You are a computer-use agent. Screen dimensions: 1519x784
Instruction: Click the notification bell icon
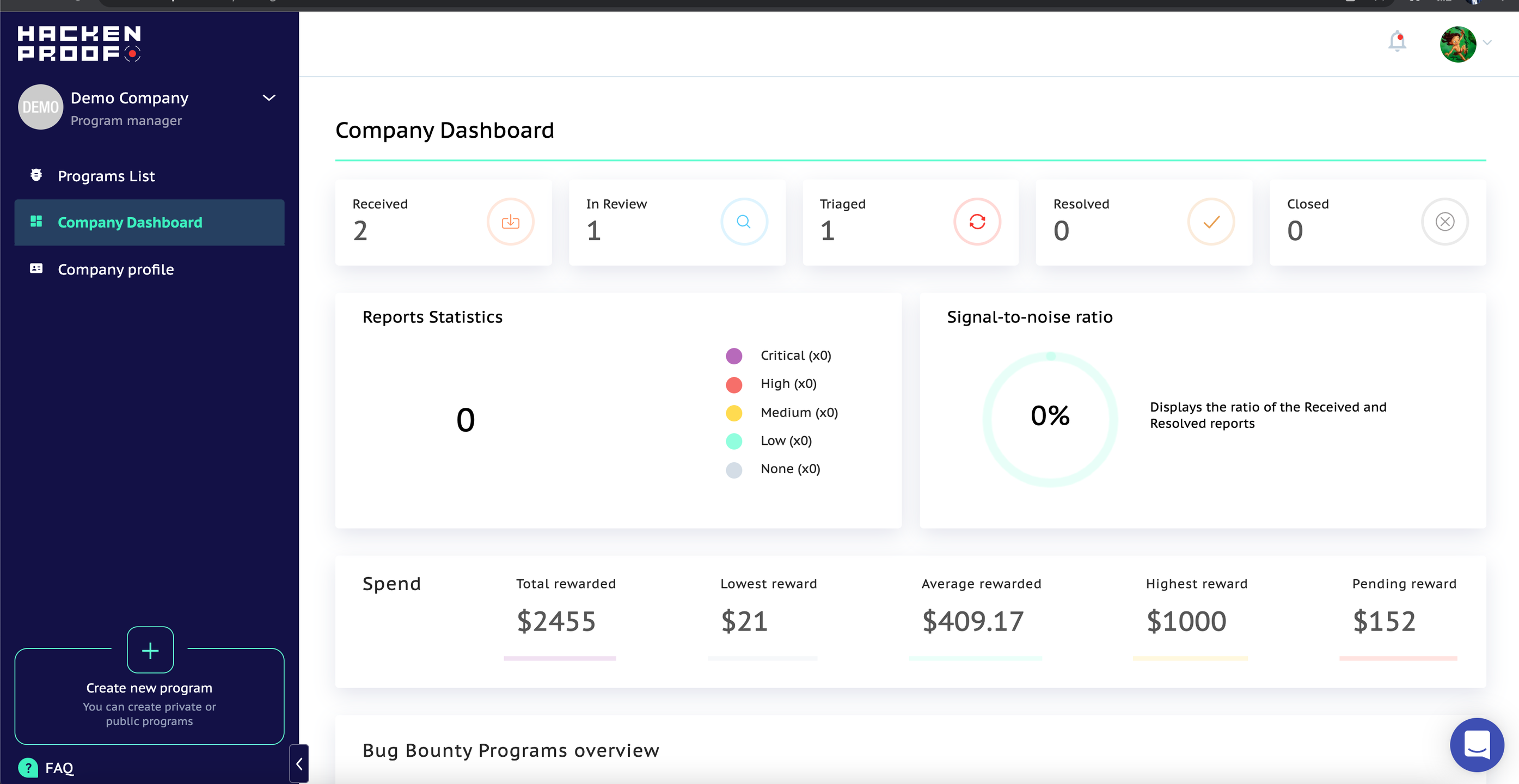(x=1396, y=41)
